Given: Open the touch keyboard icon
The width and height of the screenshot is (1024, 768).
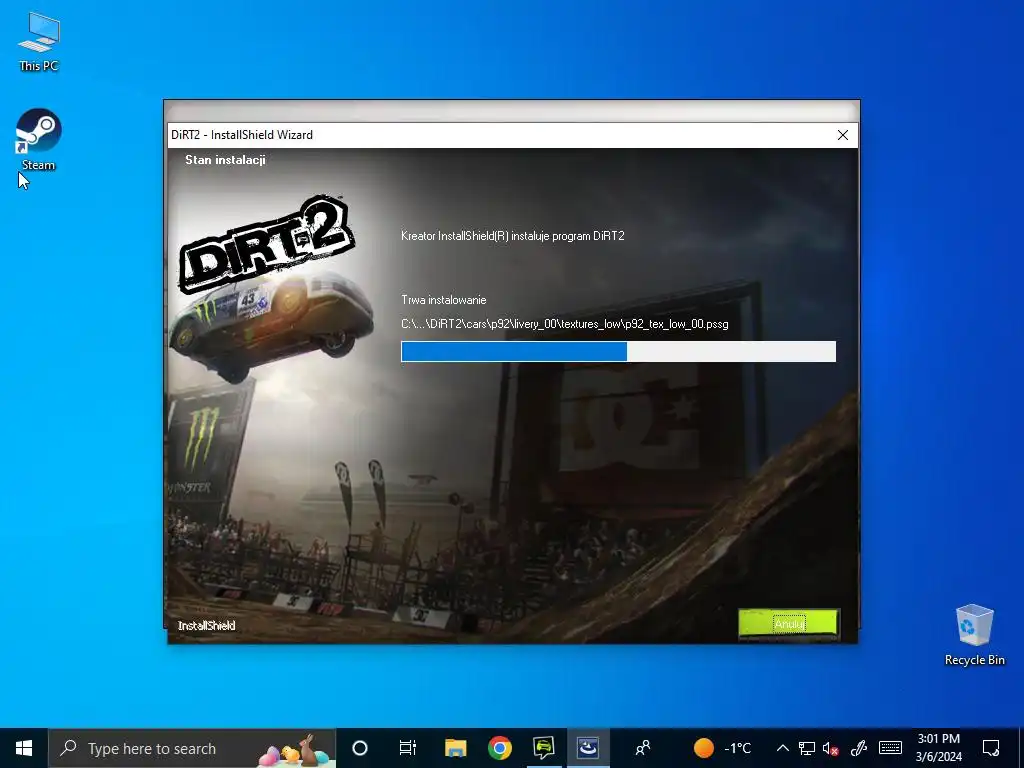Looking at the screenshot, I should [890, 748].
